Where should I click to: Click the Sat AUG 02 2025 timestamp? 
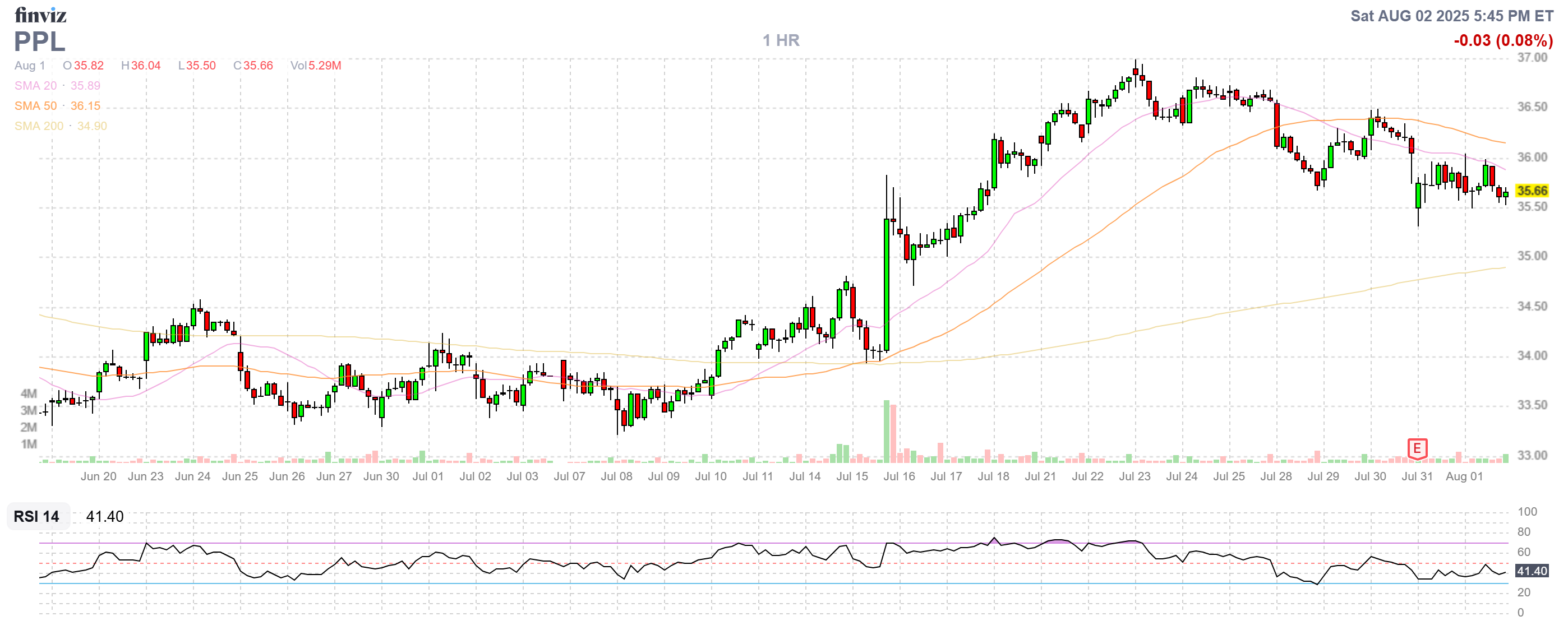tap(1451, 16)
